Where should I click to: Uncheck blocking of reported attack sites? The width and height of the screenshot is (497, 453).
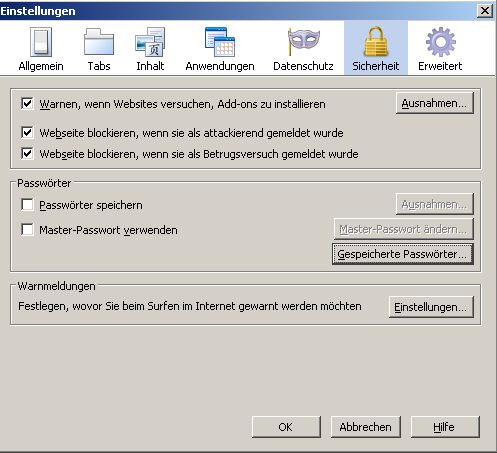point(27,132)
